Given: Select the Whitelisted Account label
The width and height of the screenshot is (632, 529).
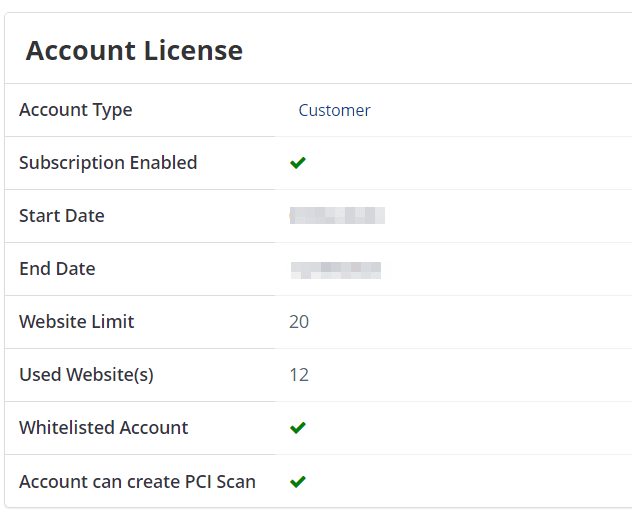Looking at the screenshot, I should point(104,428).
